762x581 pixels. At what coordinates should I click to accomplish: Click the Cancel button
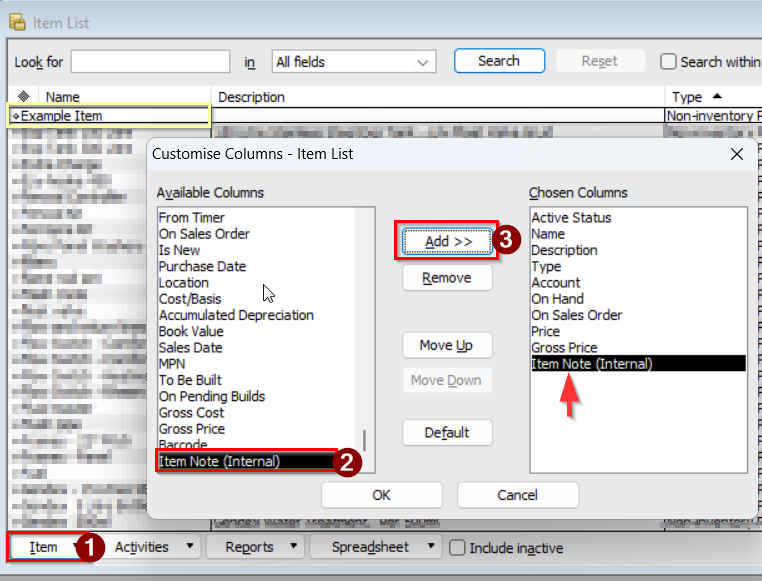coord(518,495)
